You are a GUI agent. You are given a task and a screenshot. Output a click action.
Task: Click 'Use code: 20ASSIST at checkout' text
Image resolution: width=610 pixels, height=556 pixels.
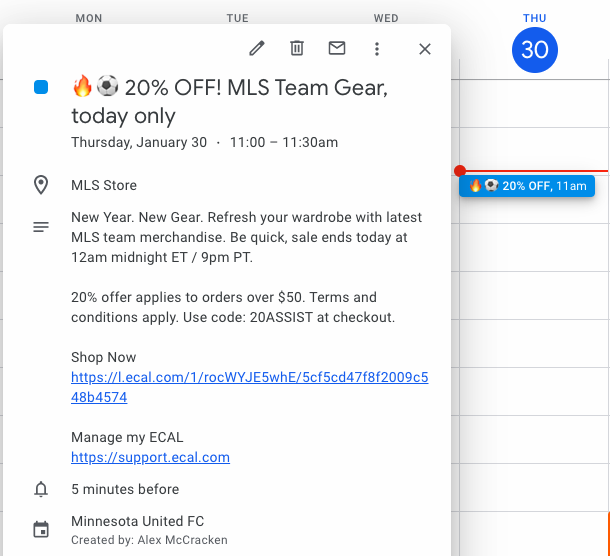tap(288, 317)
